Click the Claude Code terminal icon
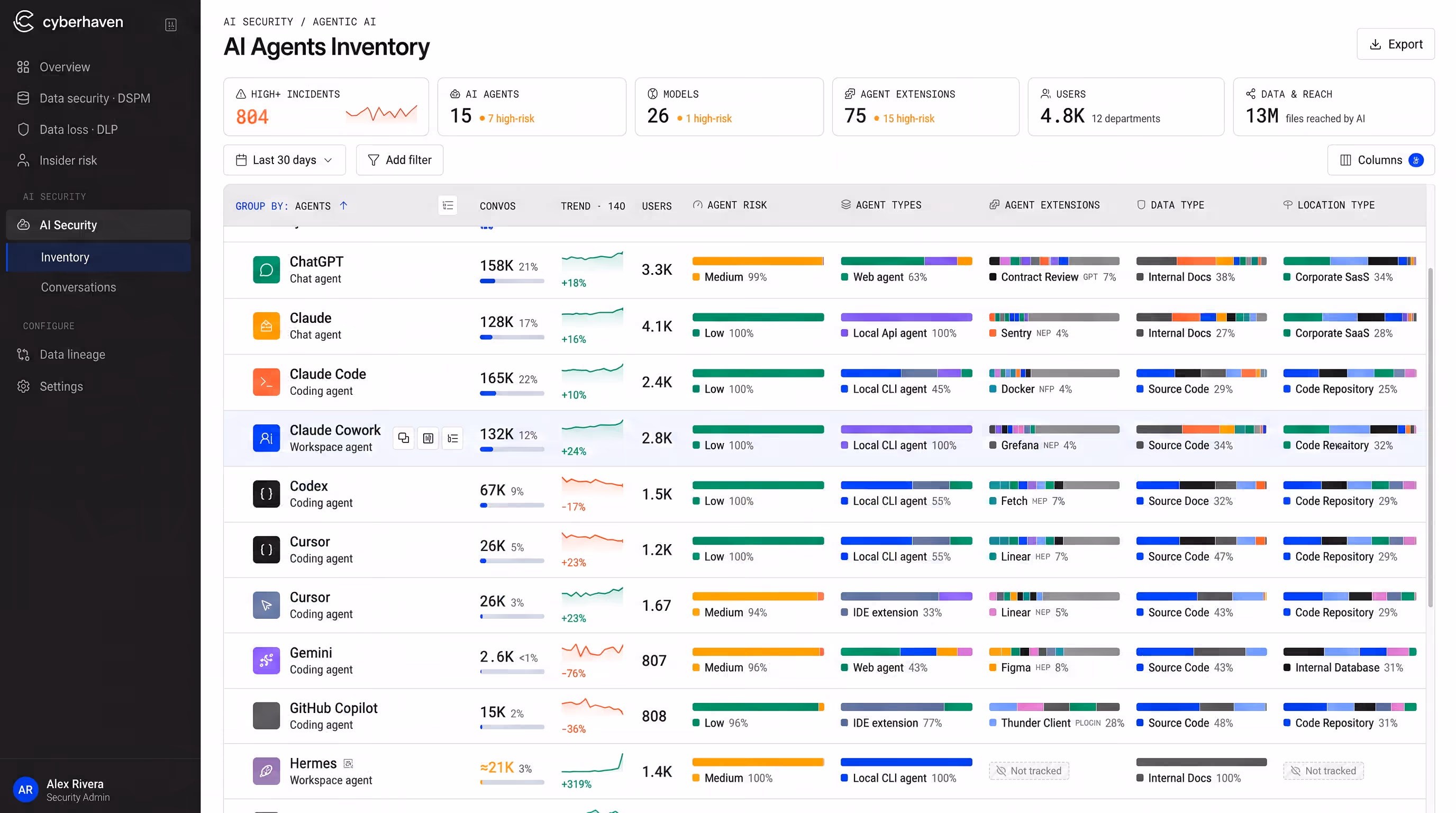1456x813 pixels. [266, 382]
